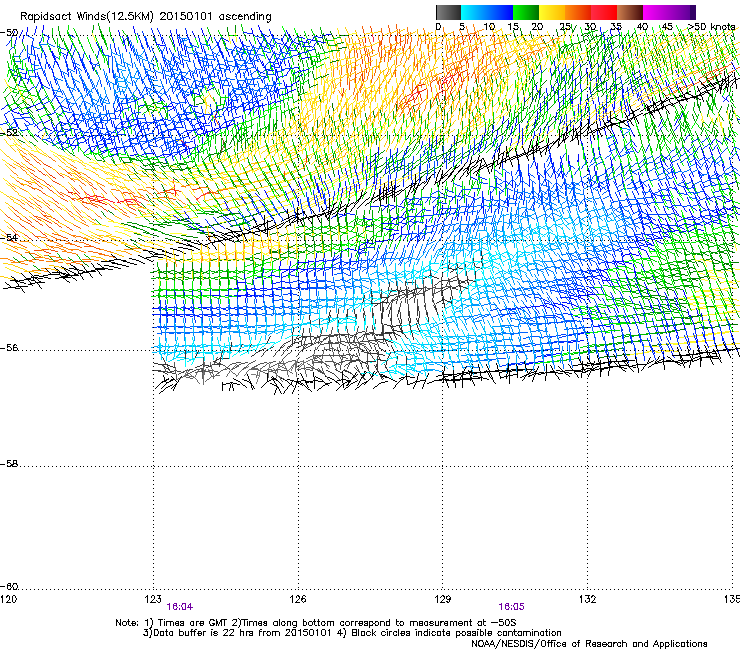Click the purple time label '16:05'
Viewport: 740px width, 650px height.
click(511, 607)
